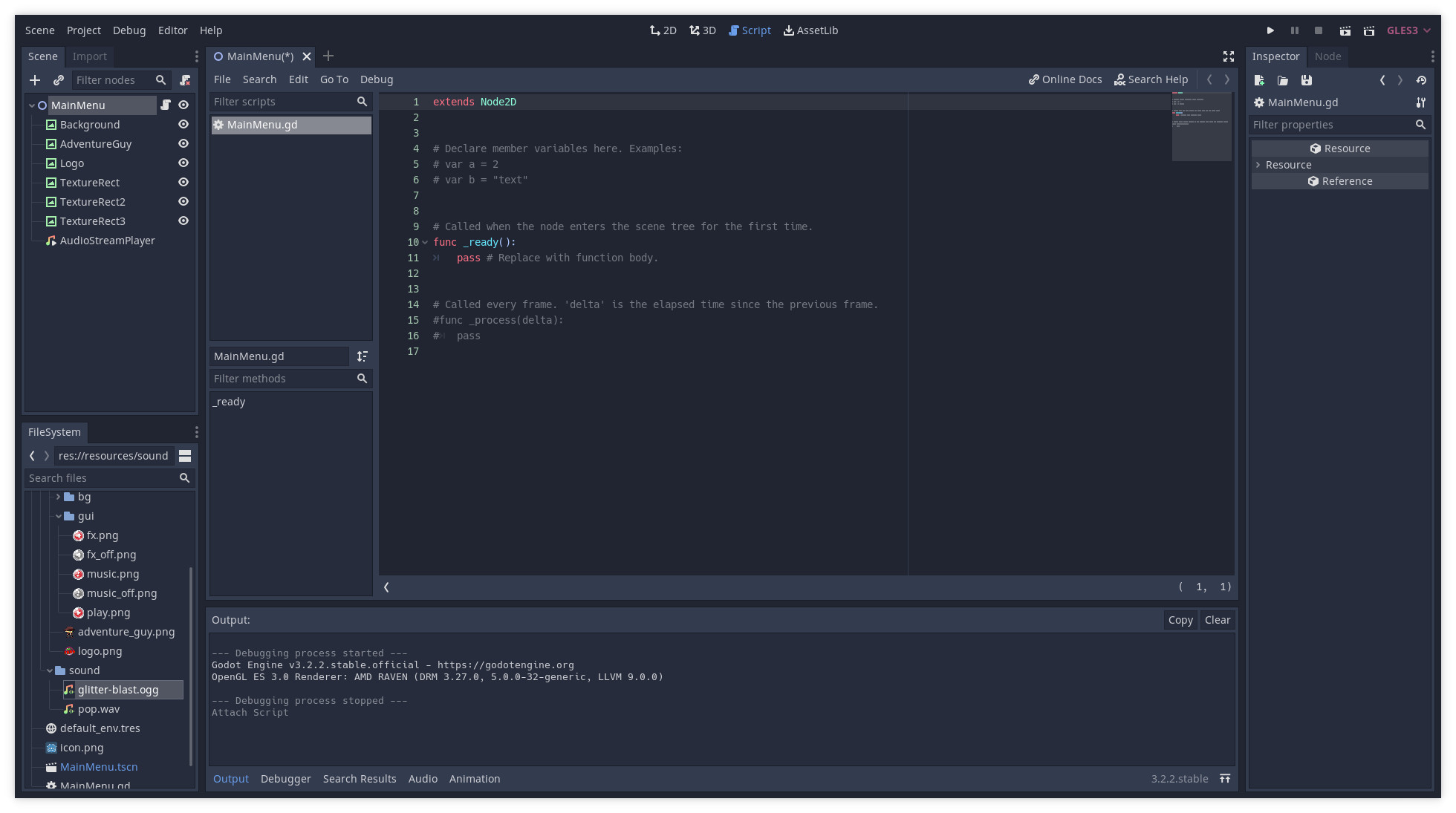Toggle the FileSystem split mode icon
The width and height of the screenshot is (1456, 813).
(x=185, y=456)
